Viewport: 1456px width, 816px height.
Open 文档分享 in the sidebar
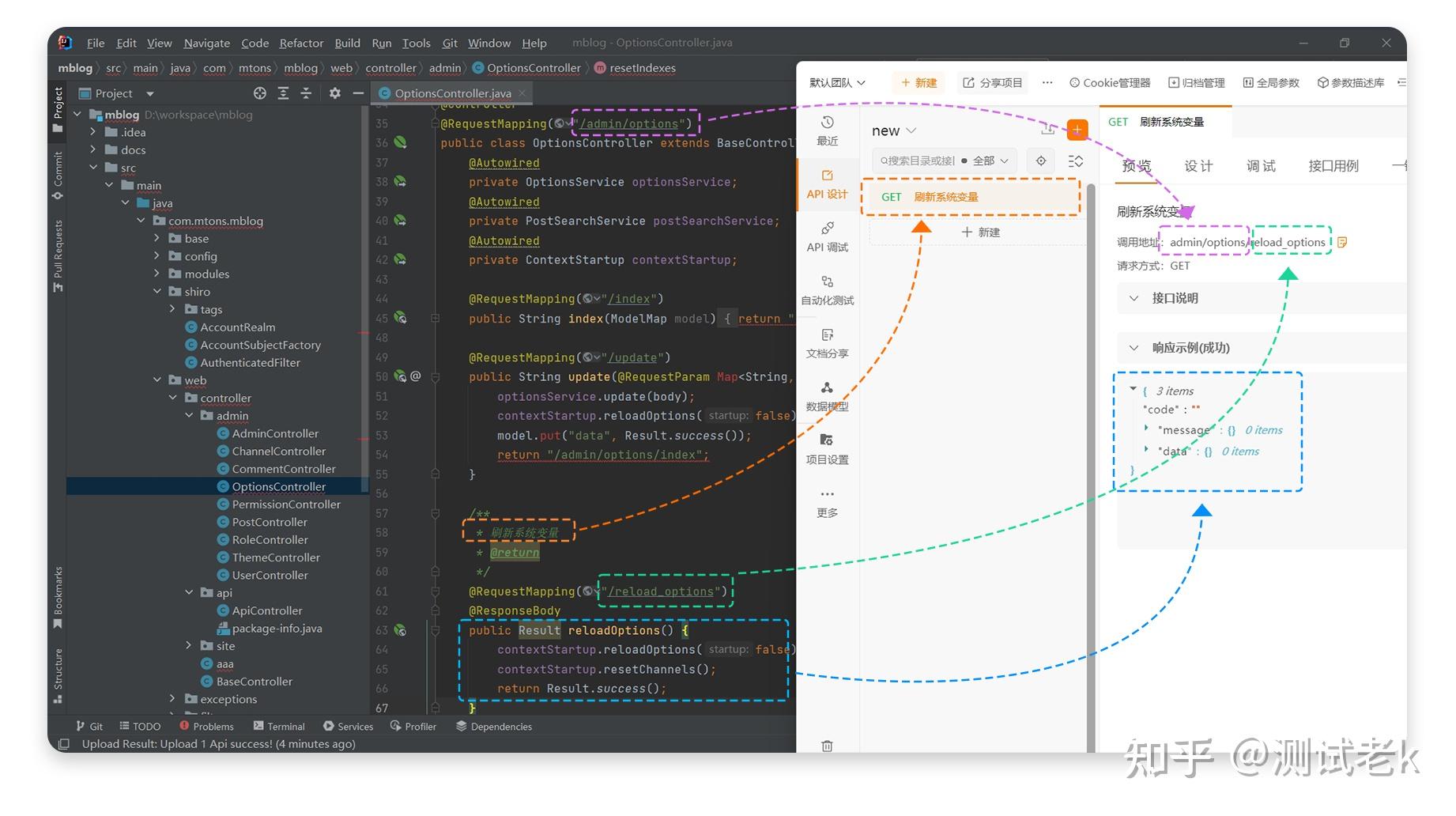(x=827, y=343)
